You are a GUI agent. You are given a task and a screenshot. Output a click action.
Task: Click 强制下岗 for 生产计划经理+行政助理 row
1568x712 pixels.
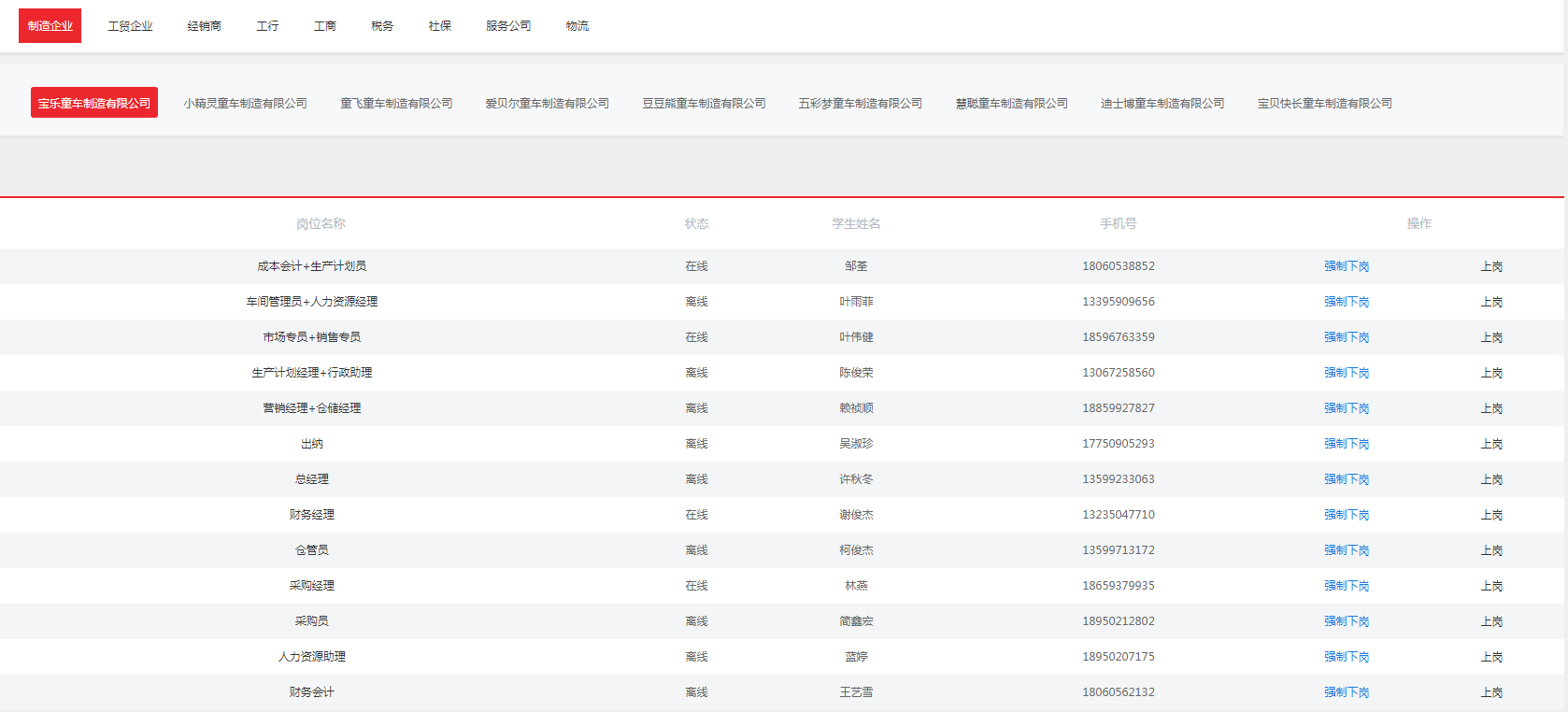(1347, 373)
